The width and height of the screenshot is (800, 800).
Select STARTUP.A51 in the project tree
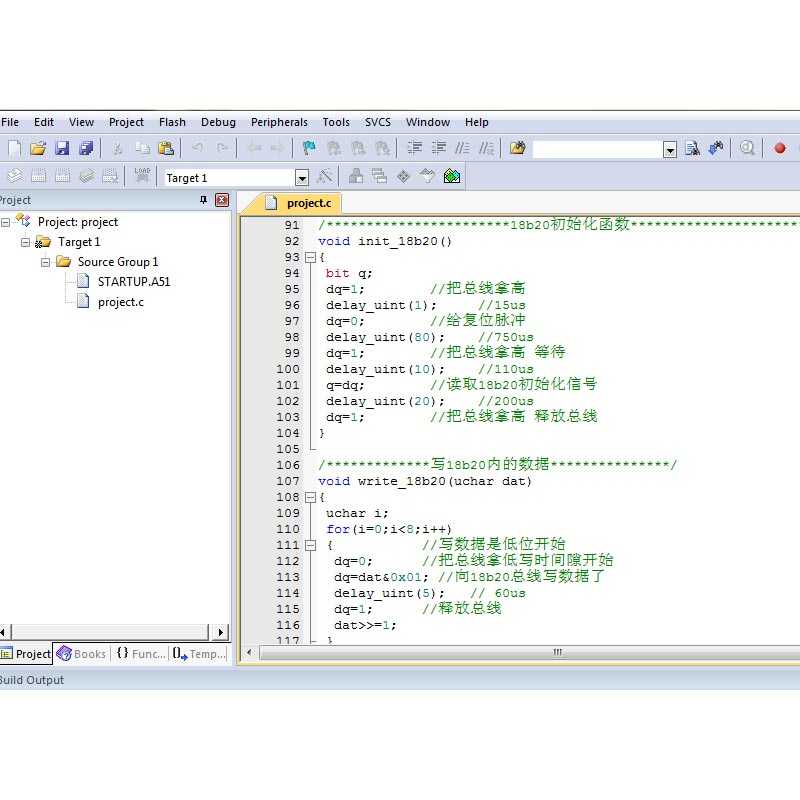(x=134, y=282)
